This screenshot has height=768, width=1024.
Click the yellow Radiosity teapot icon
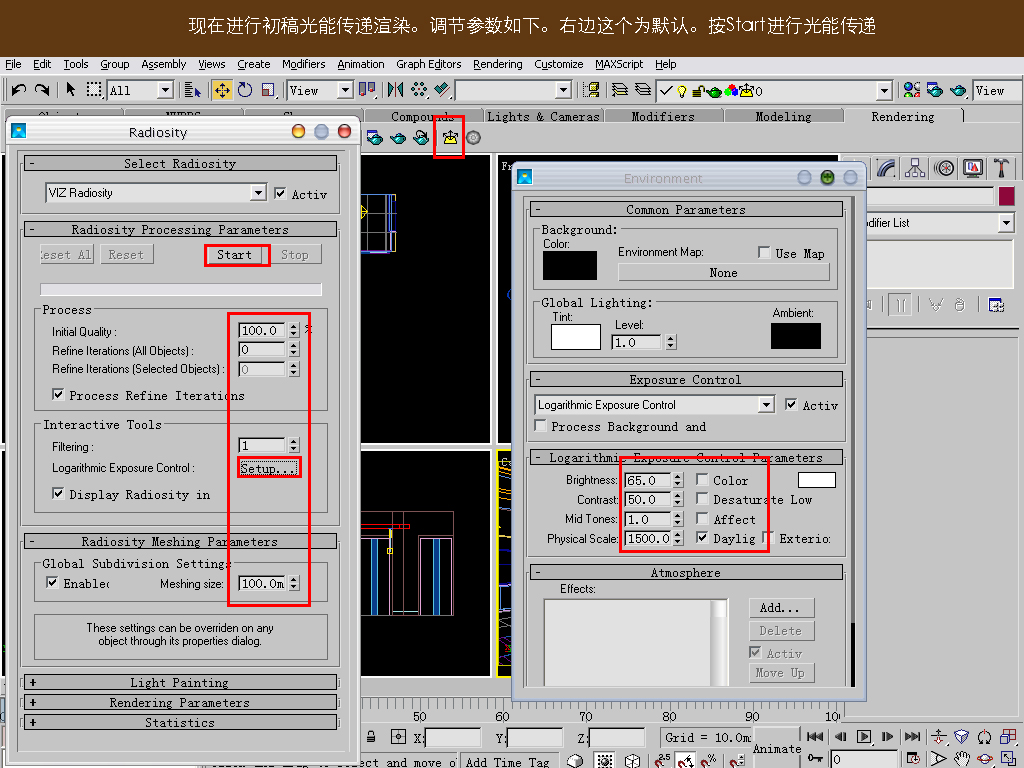click(x=450, y=138)
